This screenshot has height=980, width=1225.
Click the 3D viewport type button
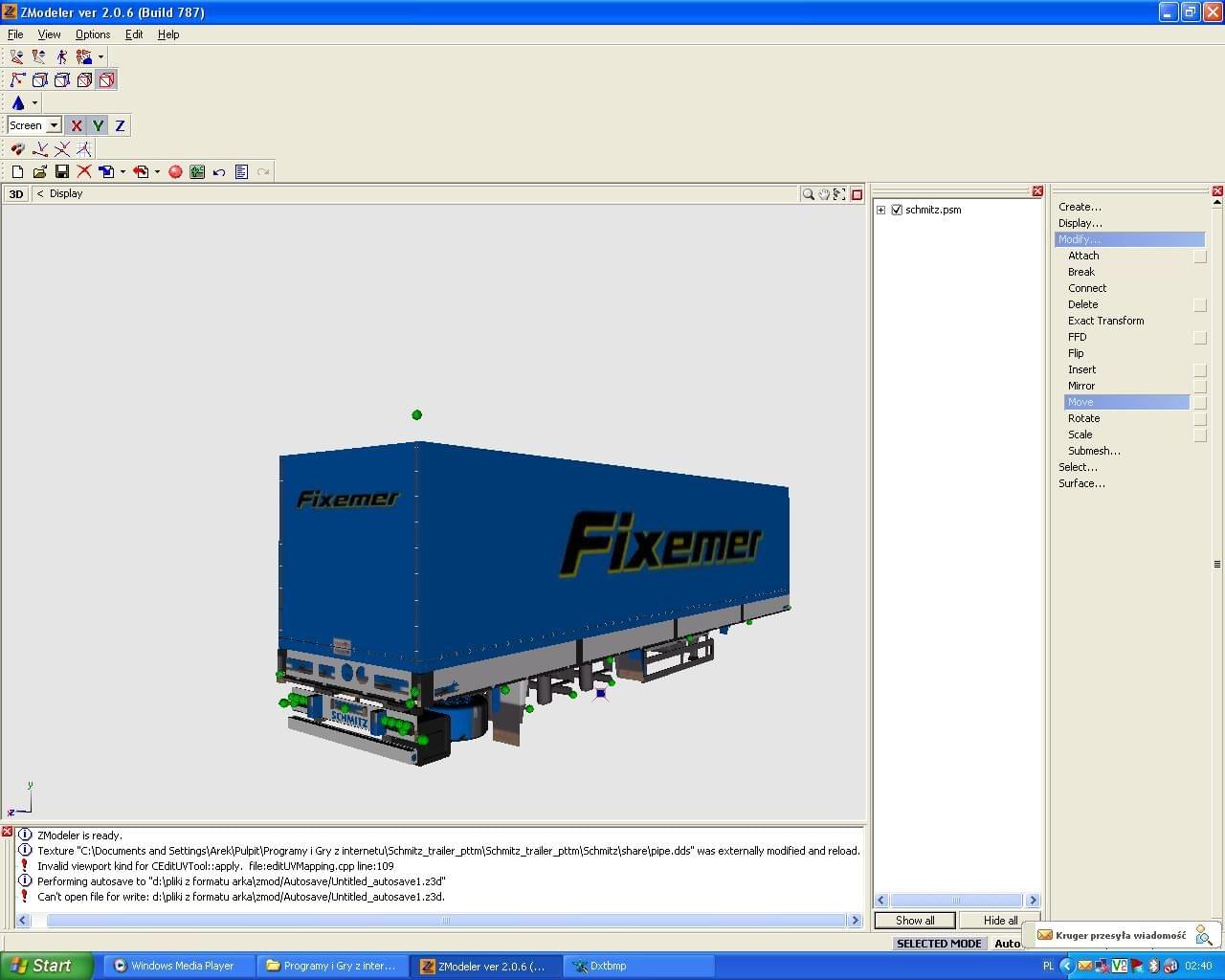pos(15,194)
